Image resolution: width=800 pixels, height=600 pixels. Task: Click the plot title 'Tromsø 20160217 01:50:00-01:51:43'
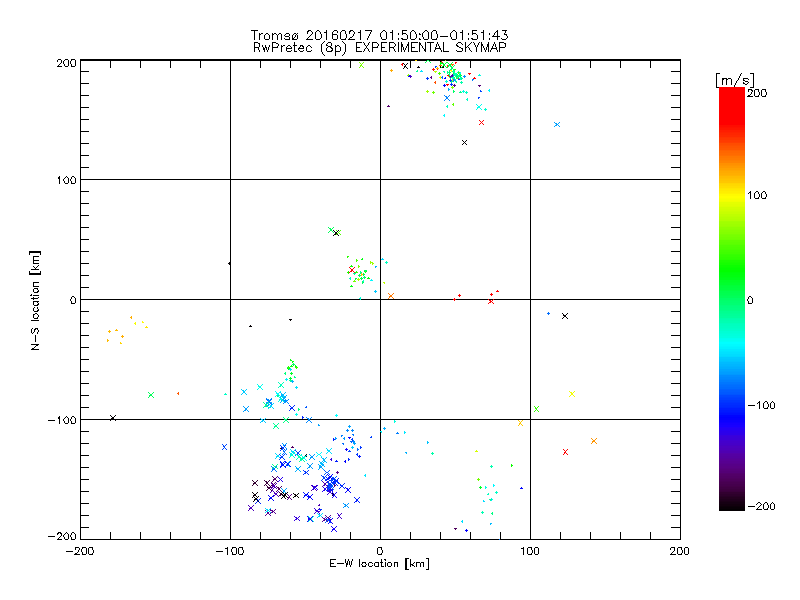pos(379,35)
